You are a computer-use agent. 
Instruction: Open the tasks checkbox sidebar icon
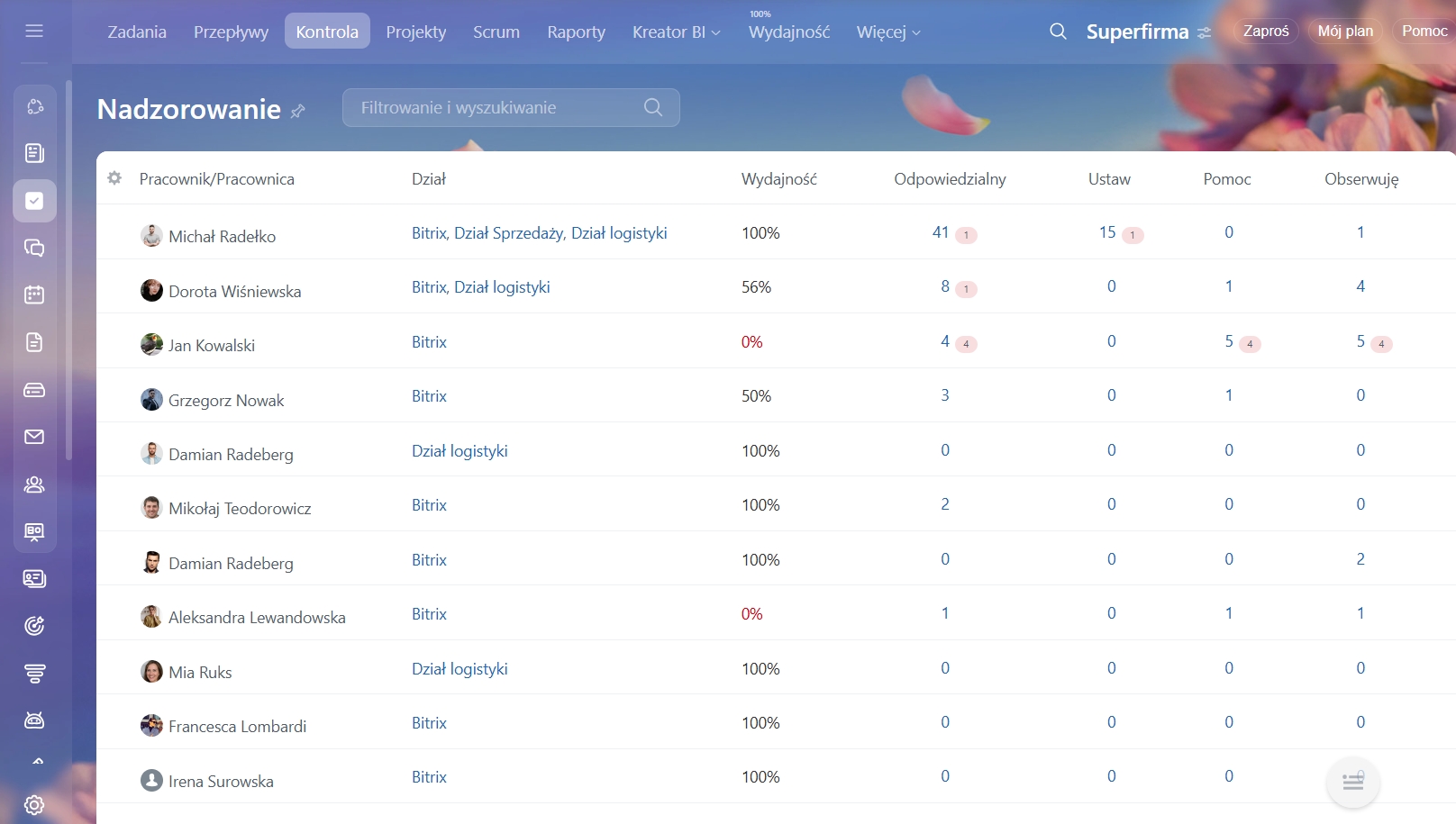click(x=34, y=201)
